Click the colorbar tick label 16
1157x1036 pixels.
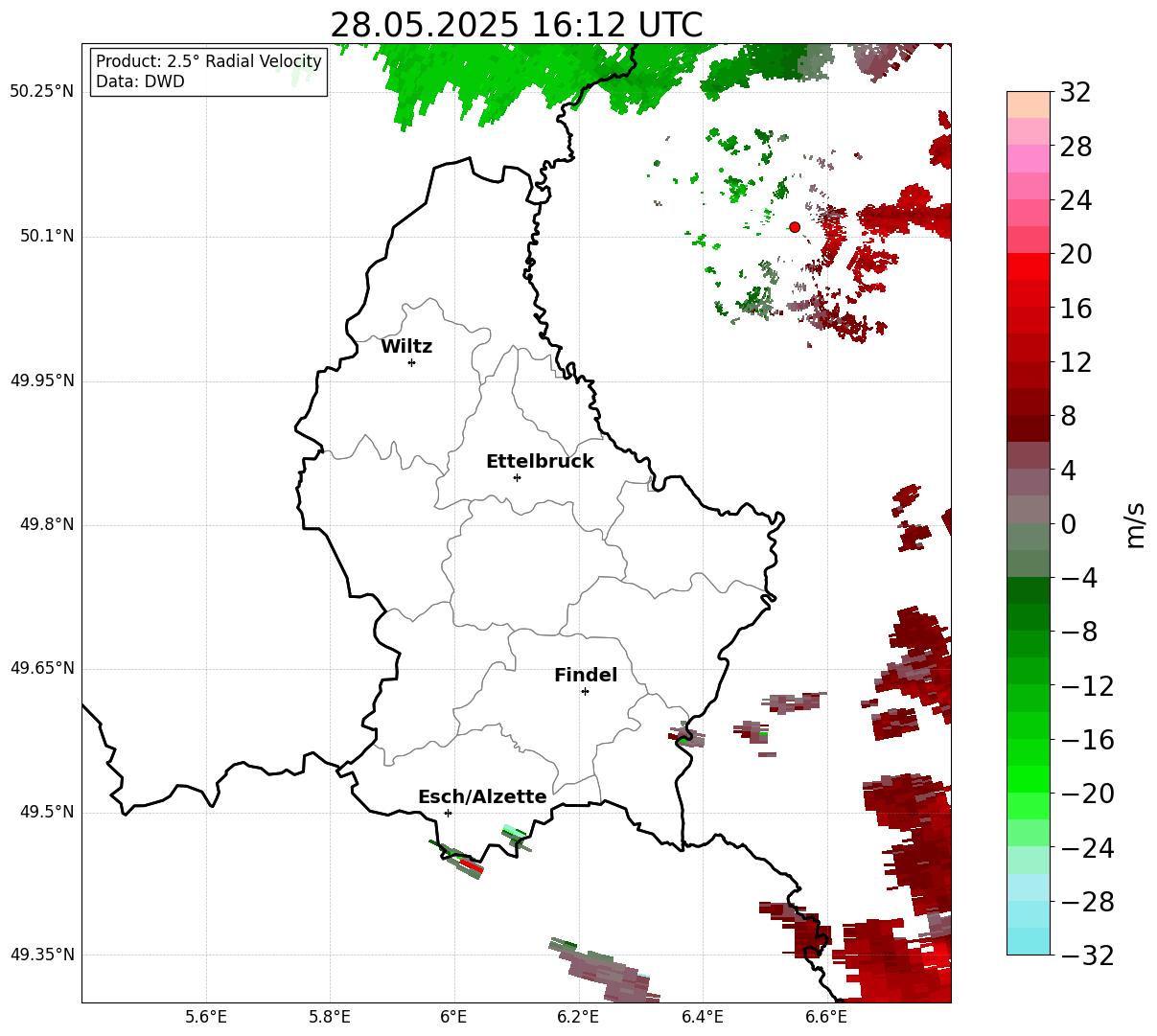(x=1076, y=308)
